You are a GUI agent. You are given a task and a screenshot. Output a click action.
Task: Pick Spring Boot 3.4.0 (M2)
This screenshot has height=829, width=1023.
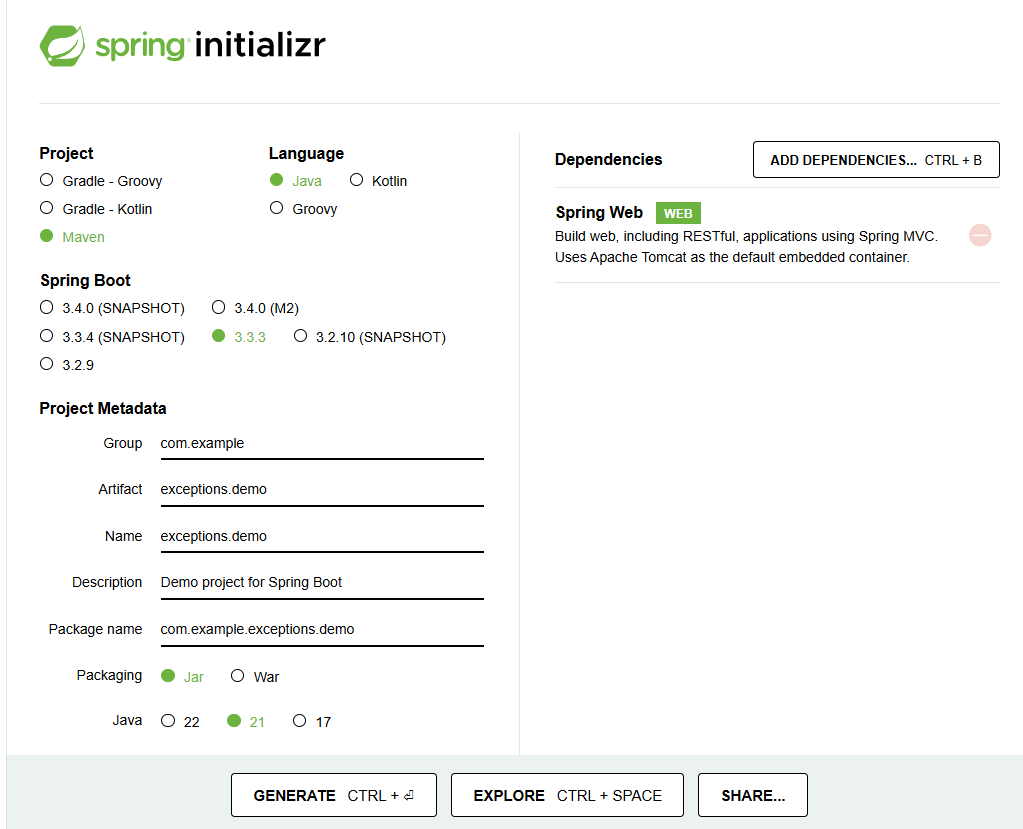(x=256, y=308)
